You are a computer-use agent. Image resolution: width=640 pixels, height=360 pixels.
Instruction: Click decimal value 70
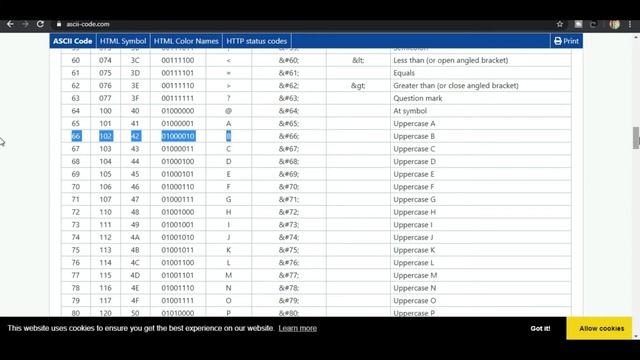pos(76,187)
